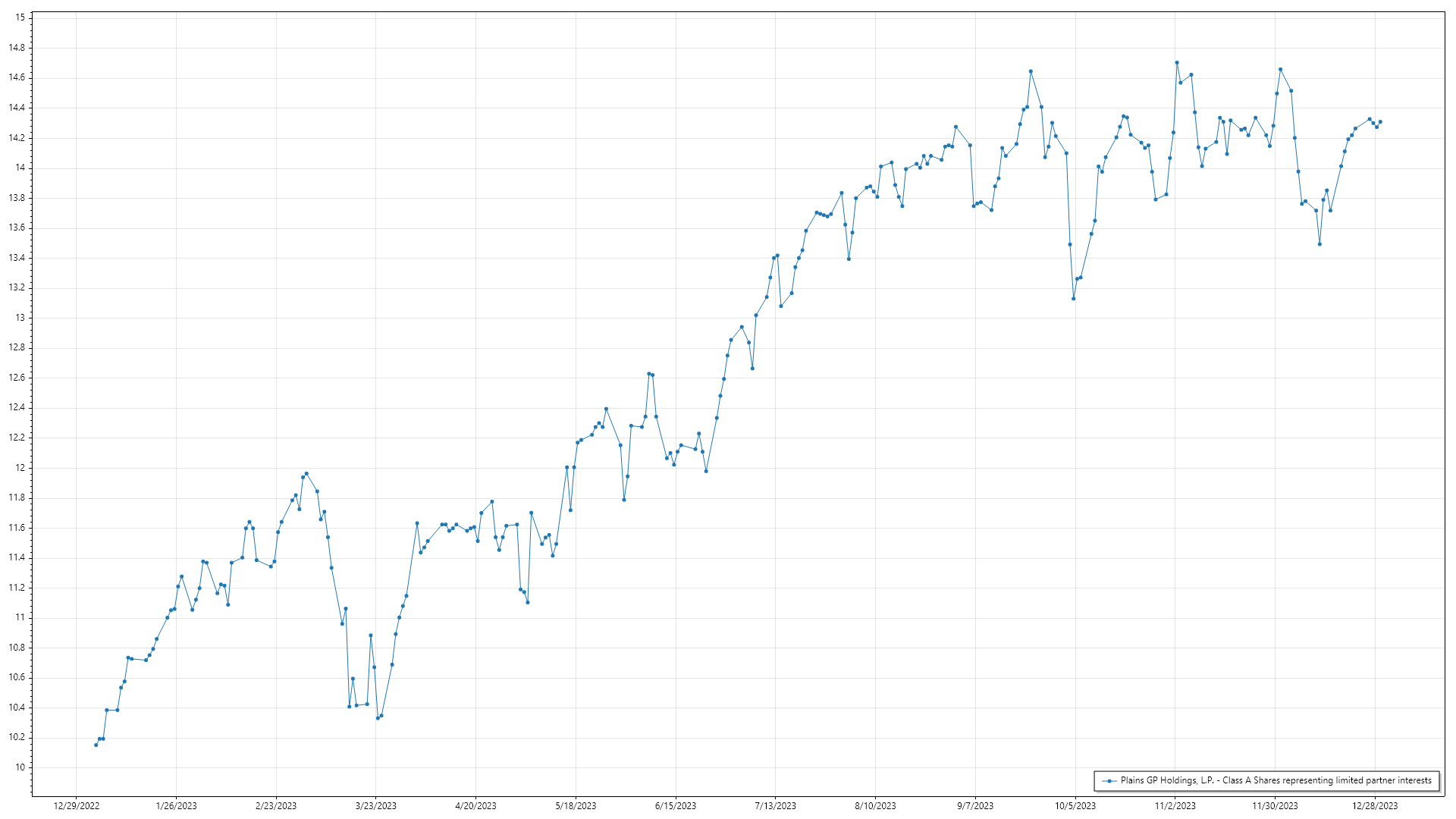Image resolution: width=1456 pixels, height=819 pixels.
Task: Click the 14.8 label on the y-axis
Action: (17, 48)
